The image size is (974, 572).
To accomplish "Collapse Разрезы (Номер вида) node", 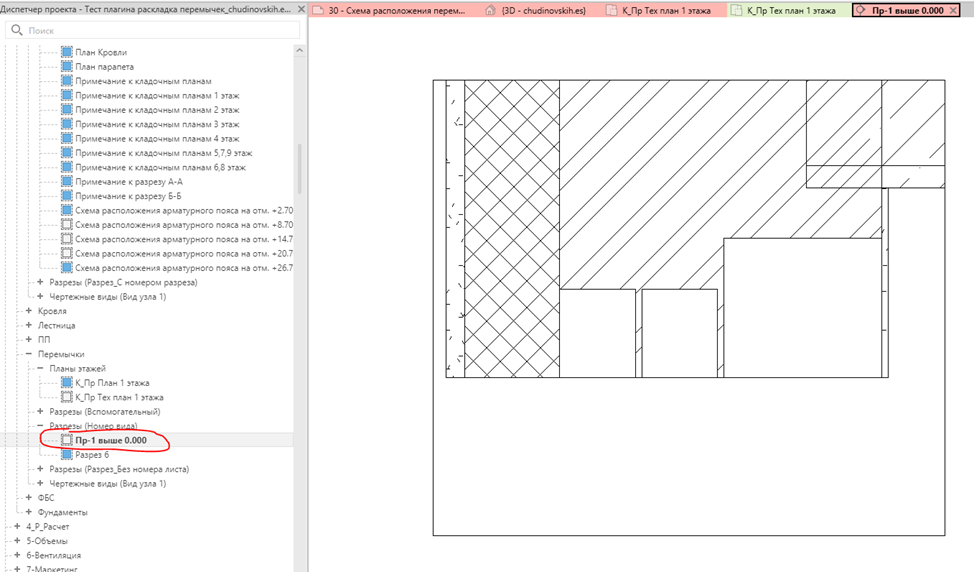I will pyautogui.click(x=40, y=425).
